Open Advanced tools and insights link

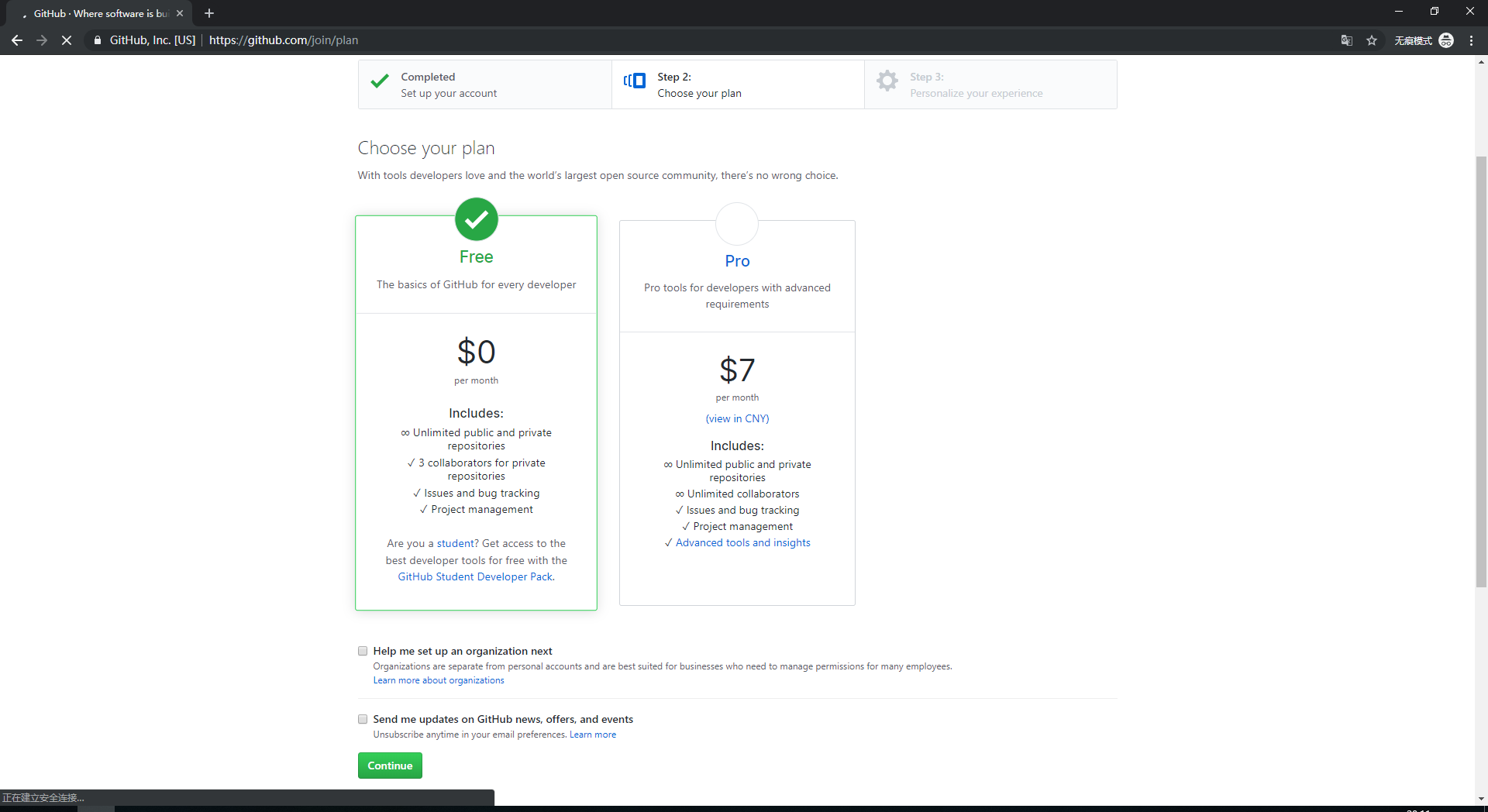[x=742, y=542]
